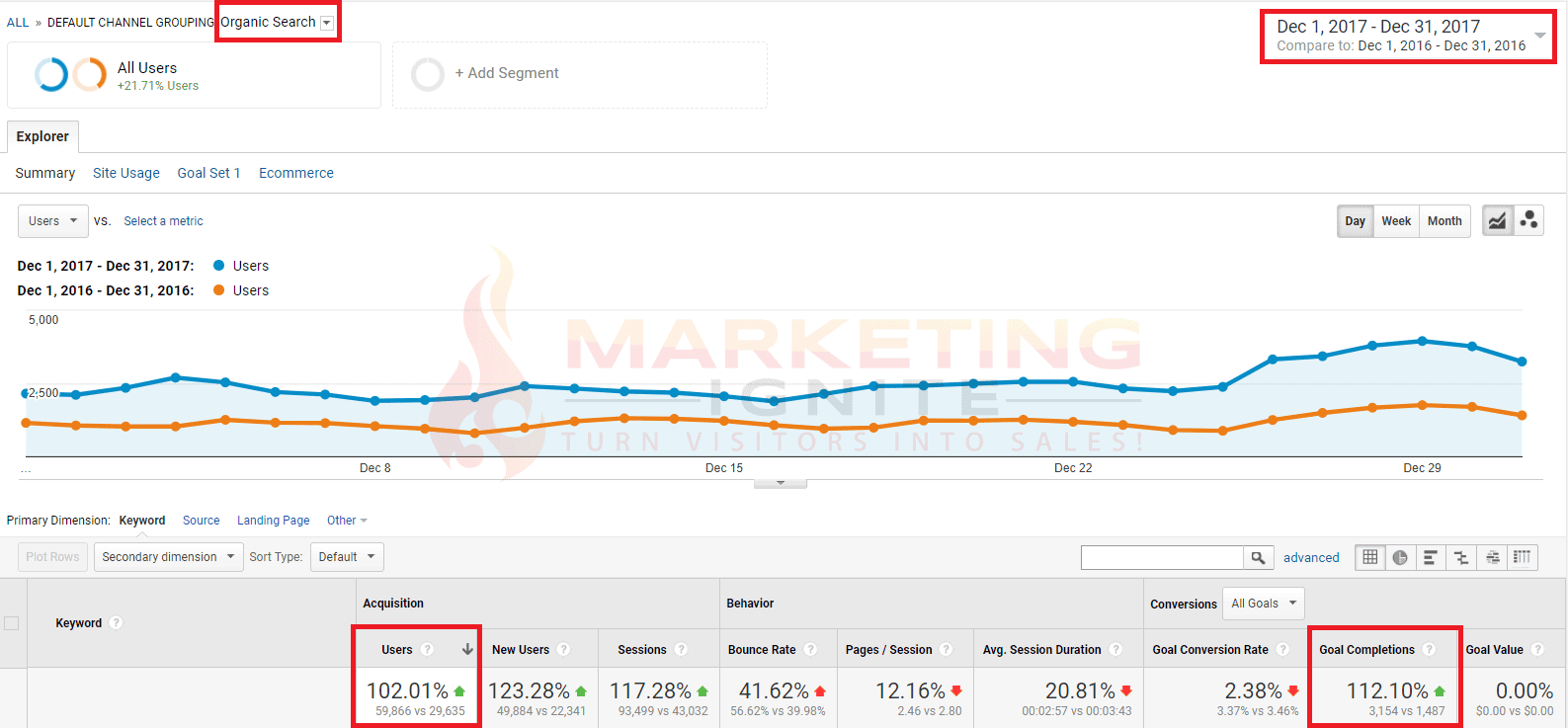Toggle chart granularity to Week
Viewport: 1568px width, 728px height.
tap(1395, 221)
